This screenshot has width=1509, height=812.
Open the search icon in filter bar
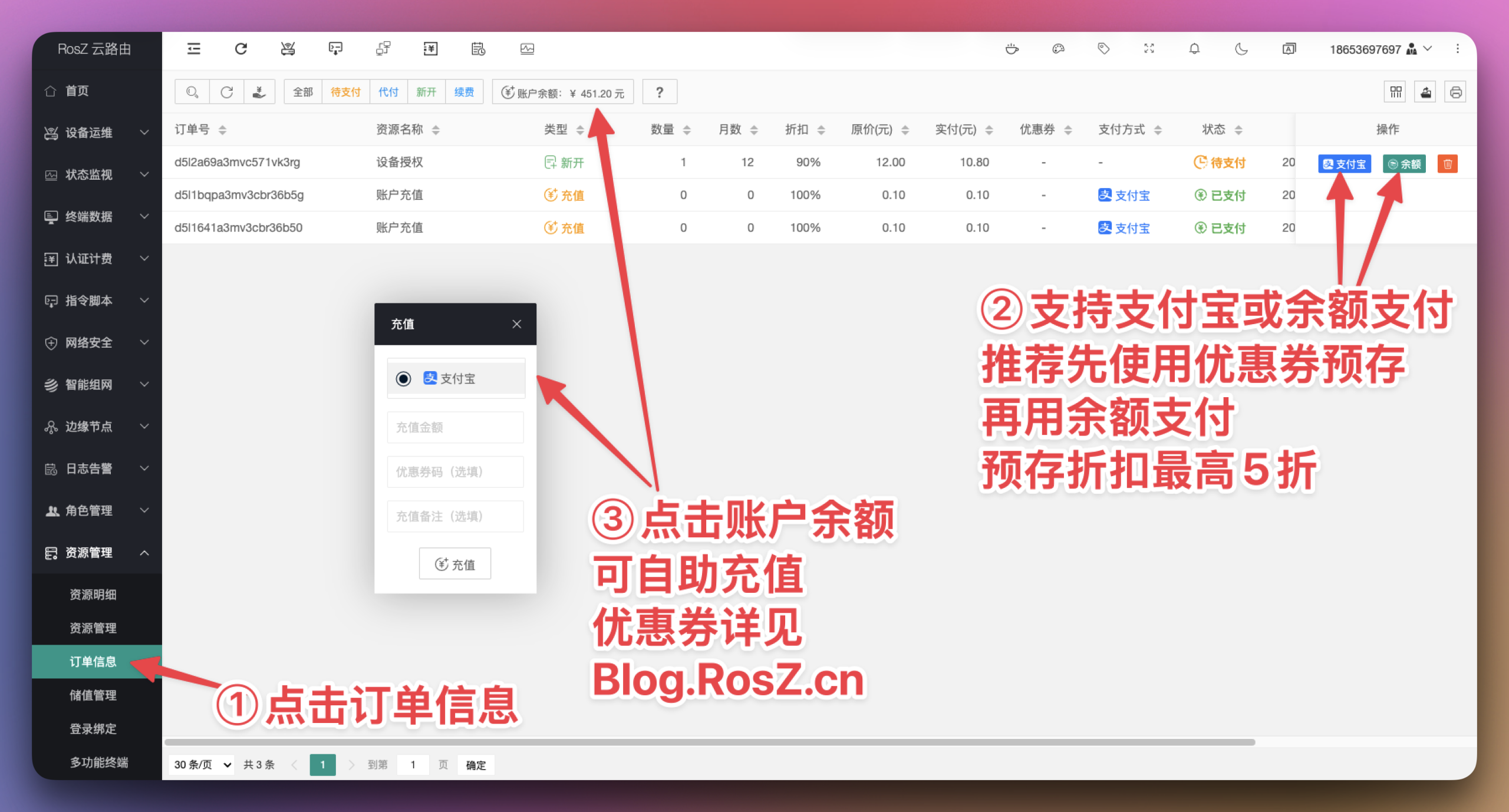click(x=192, y=93)
